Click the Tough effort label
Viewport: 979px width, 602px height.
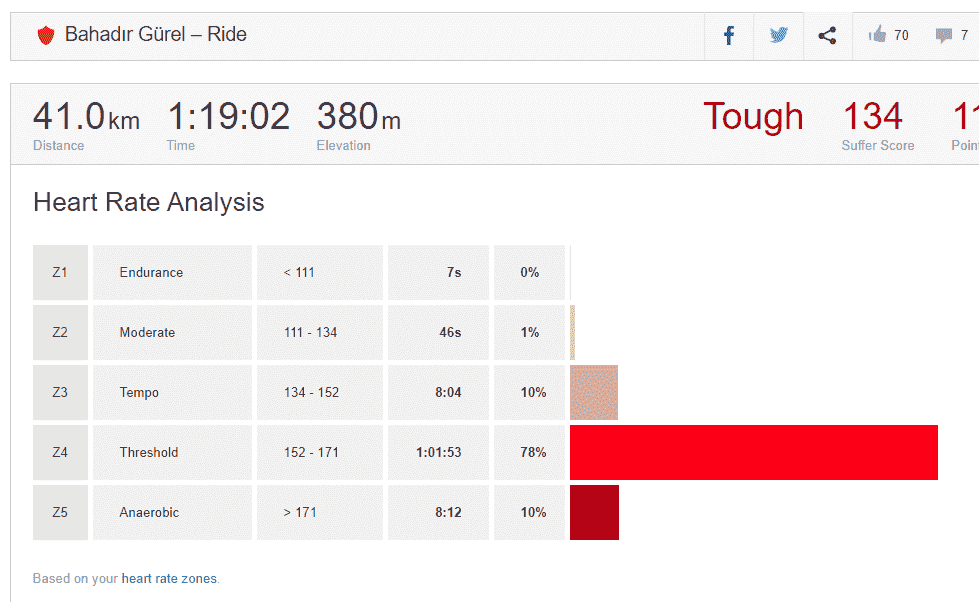pos(752,117)
